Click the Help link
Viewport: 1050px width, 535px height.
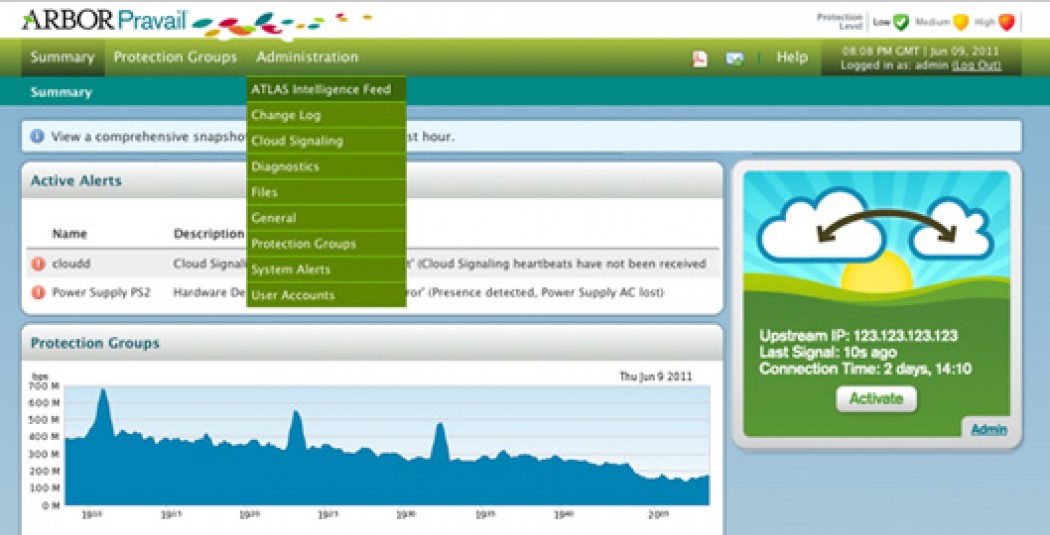coord(792,58)
